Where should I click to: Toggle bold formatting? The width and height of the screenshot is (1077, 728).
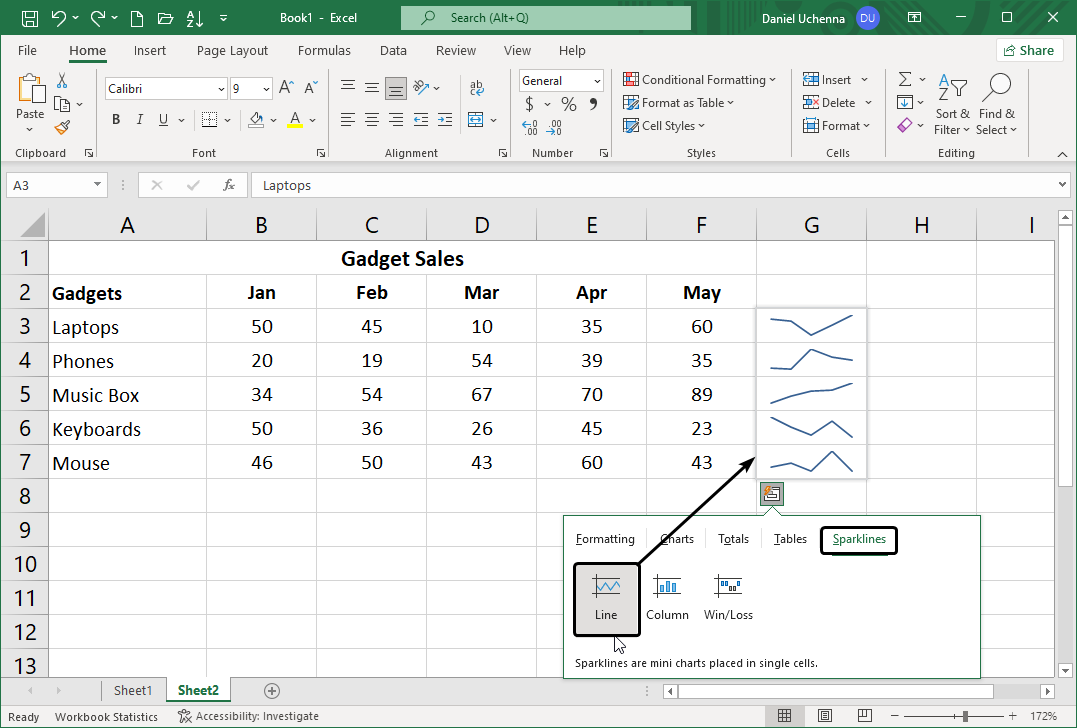pyautogui.click(x=115, y=119)
